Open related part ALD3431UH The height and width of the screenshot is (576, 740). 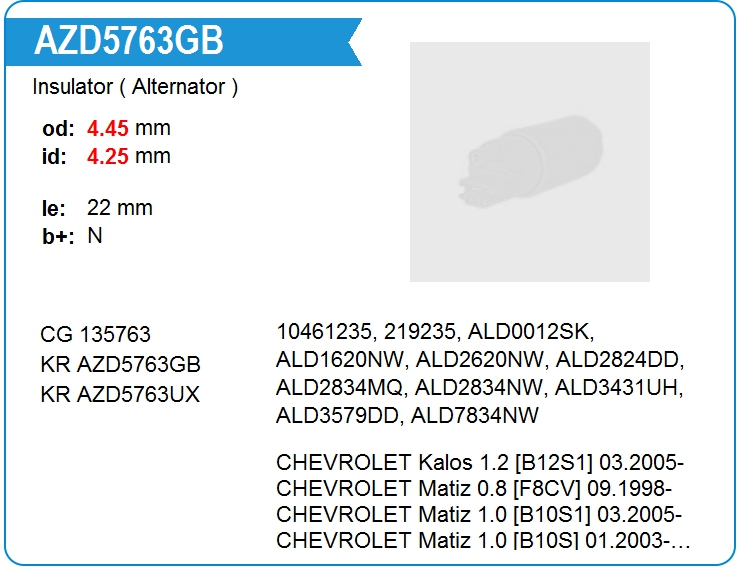[616, 388]
